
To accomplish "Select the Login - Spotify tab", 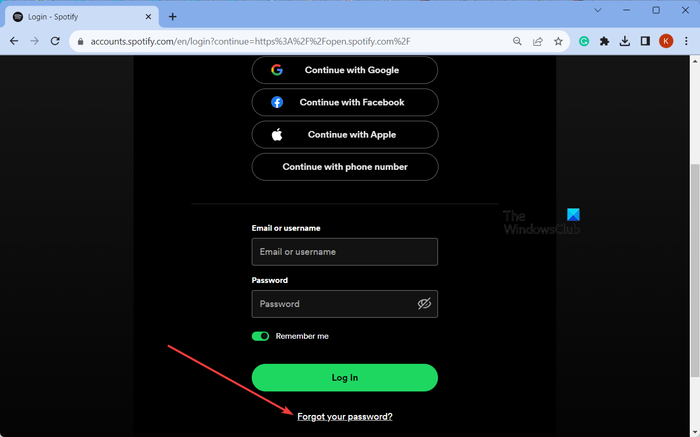I will 82,17.
